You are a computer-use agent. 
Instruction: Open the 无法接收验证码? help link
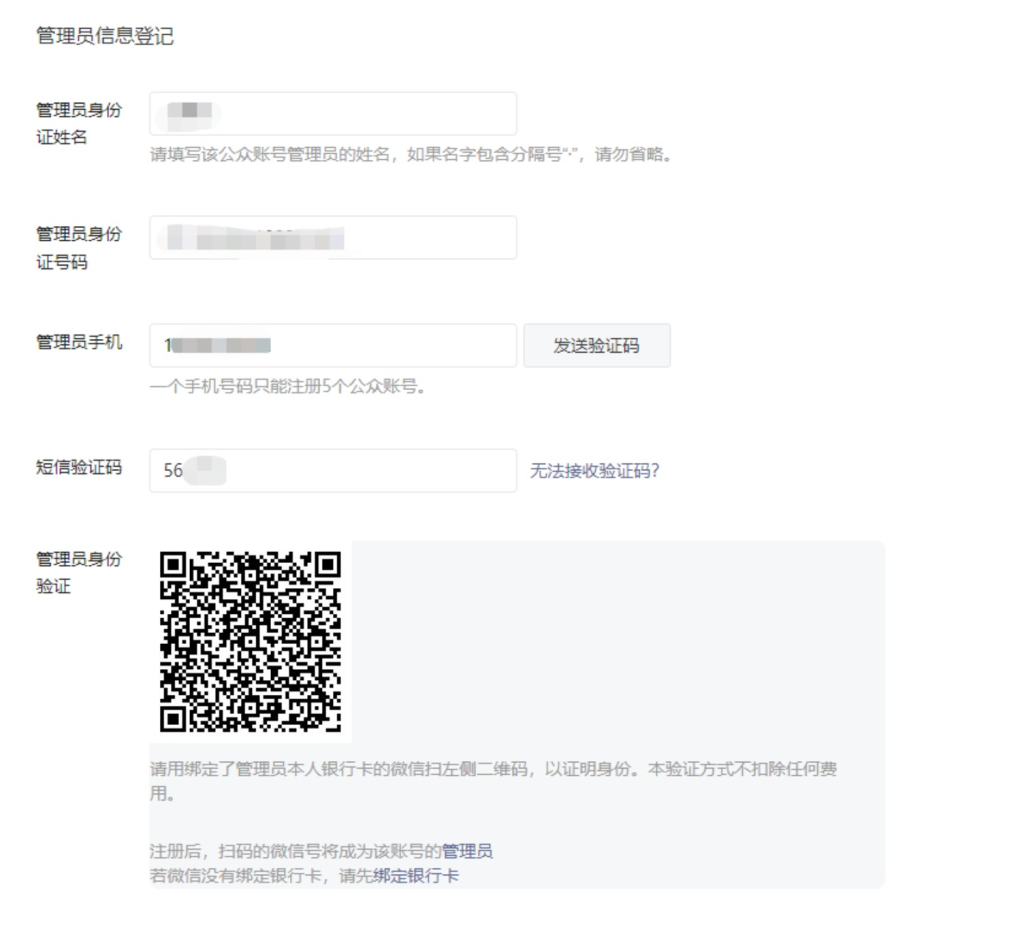pos(594,471)
